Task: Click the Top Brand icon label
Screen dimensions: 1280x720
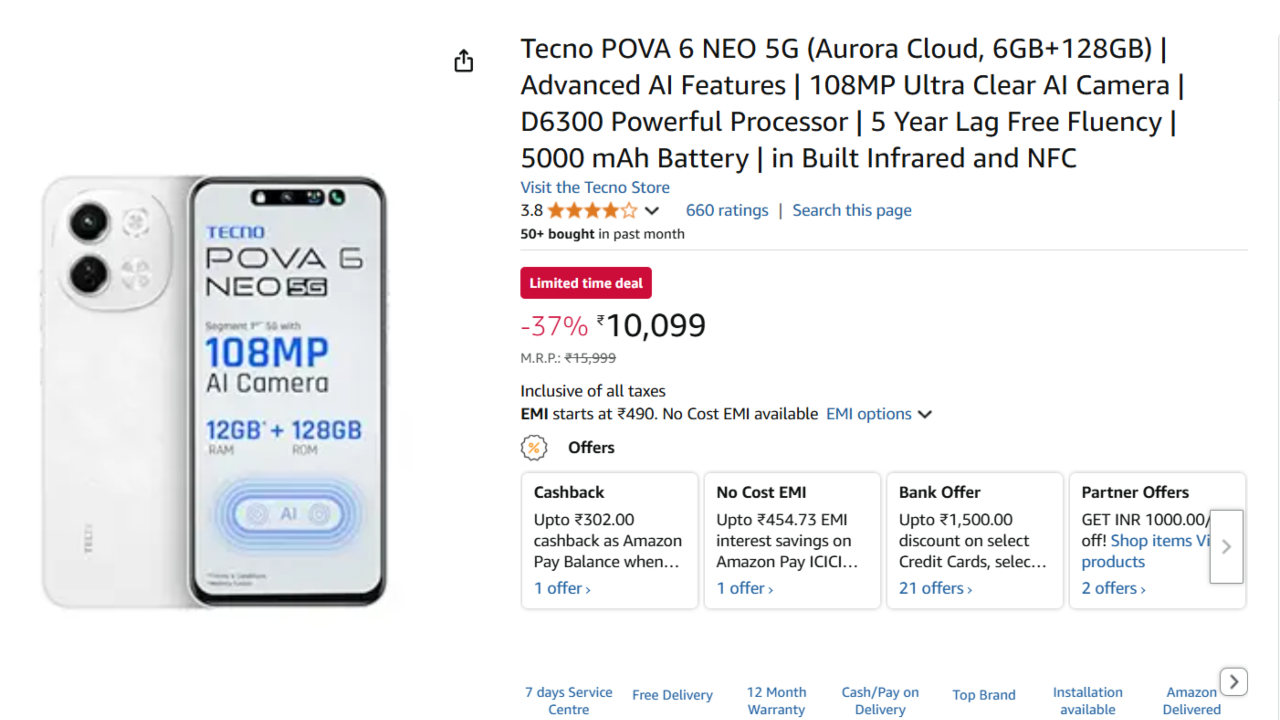Action: click(984, 694)
